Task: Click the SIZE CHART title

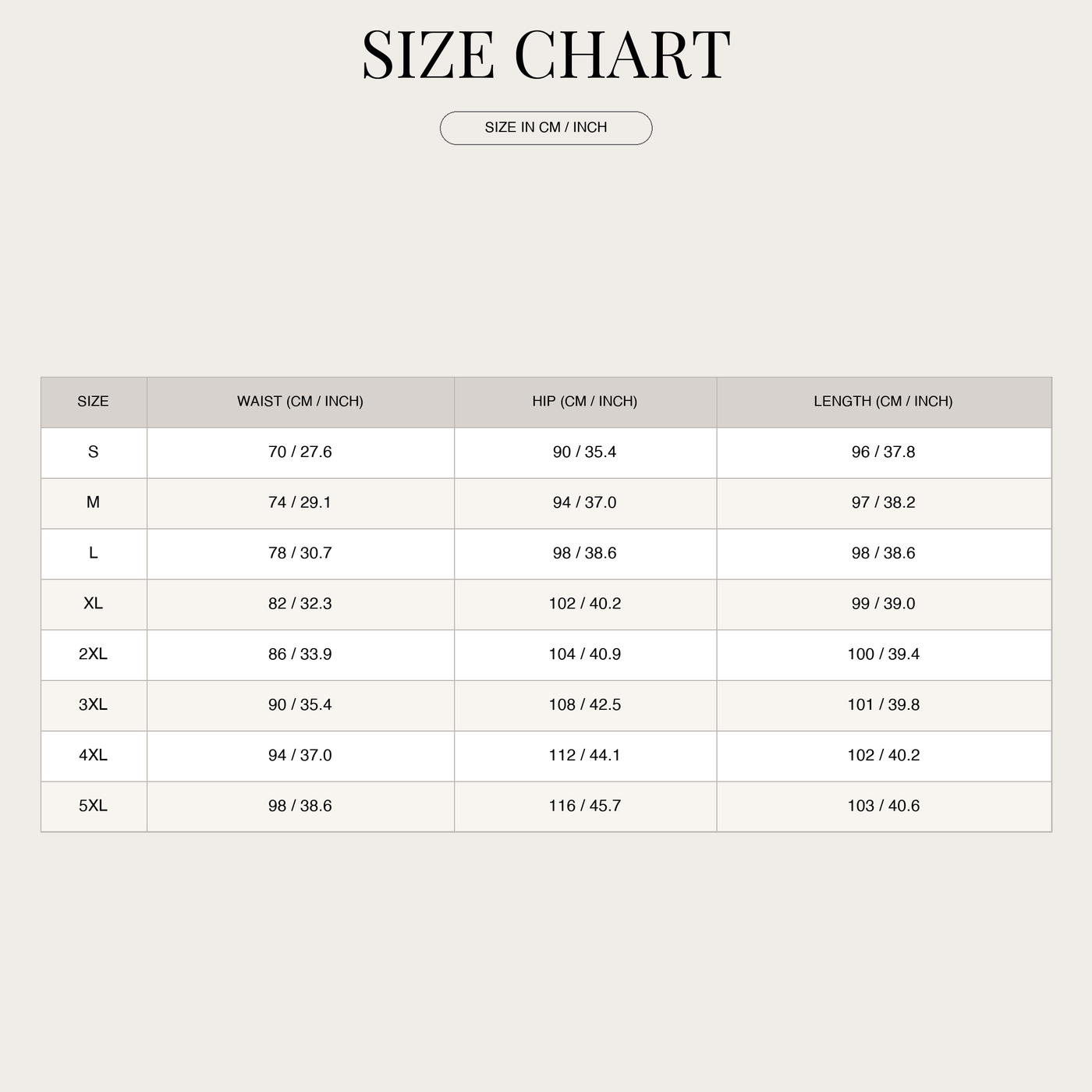Action: [546, 55]
